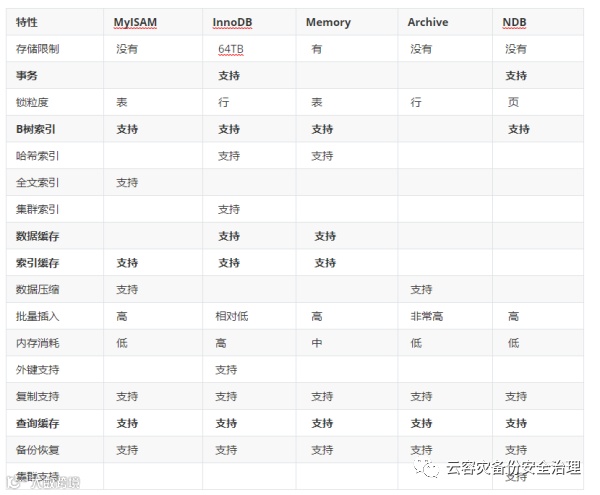Image resolution: width=600 pixels, height=495 pixels.
Task: Select the 索引缓存 row label
Action: (38, 263)
